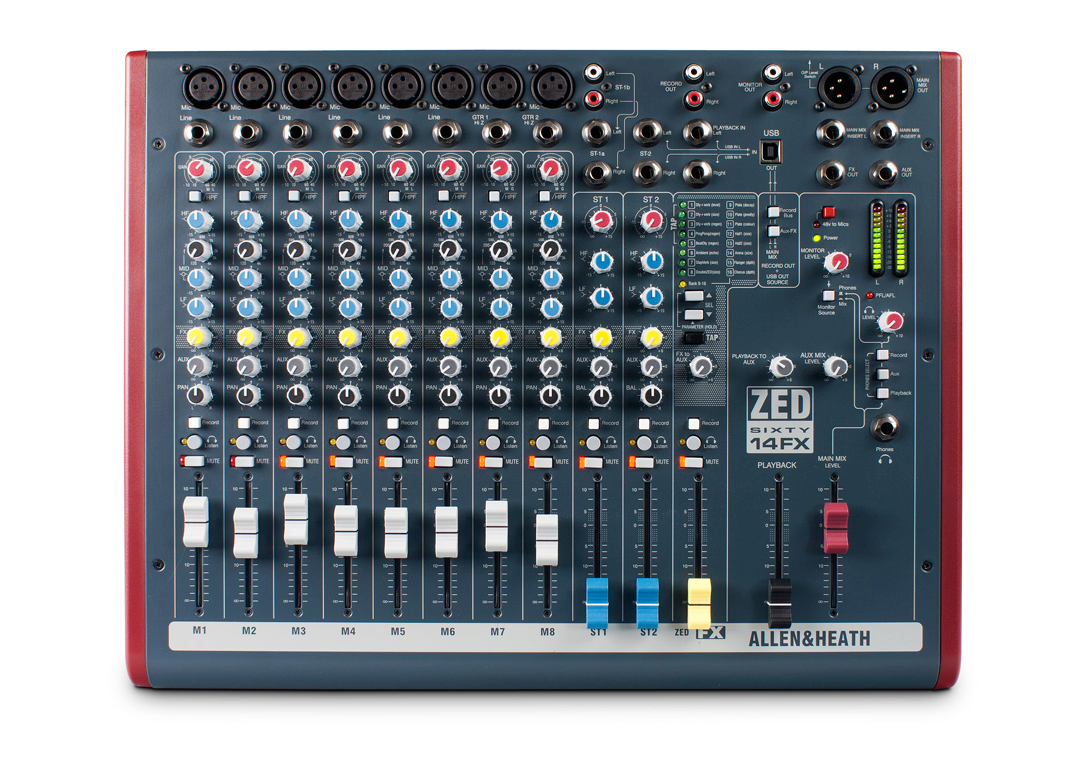Screen dimensions: 1089x762
Task: Grab the black PLAYBACK fader
Action: (779, 602)
